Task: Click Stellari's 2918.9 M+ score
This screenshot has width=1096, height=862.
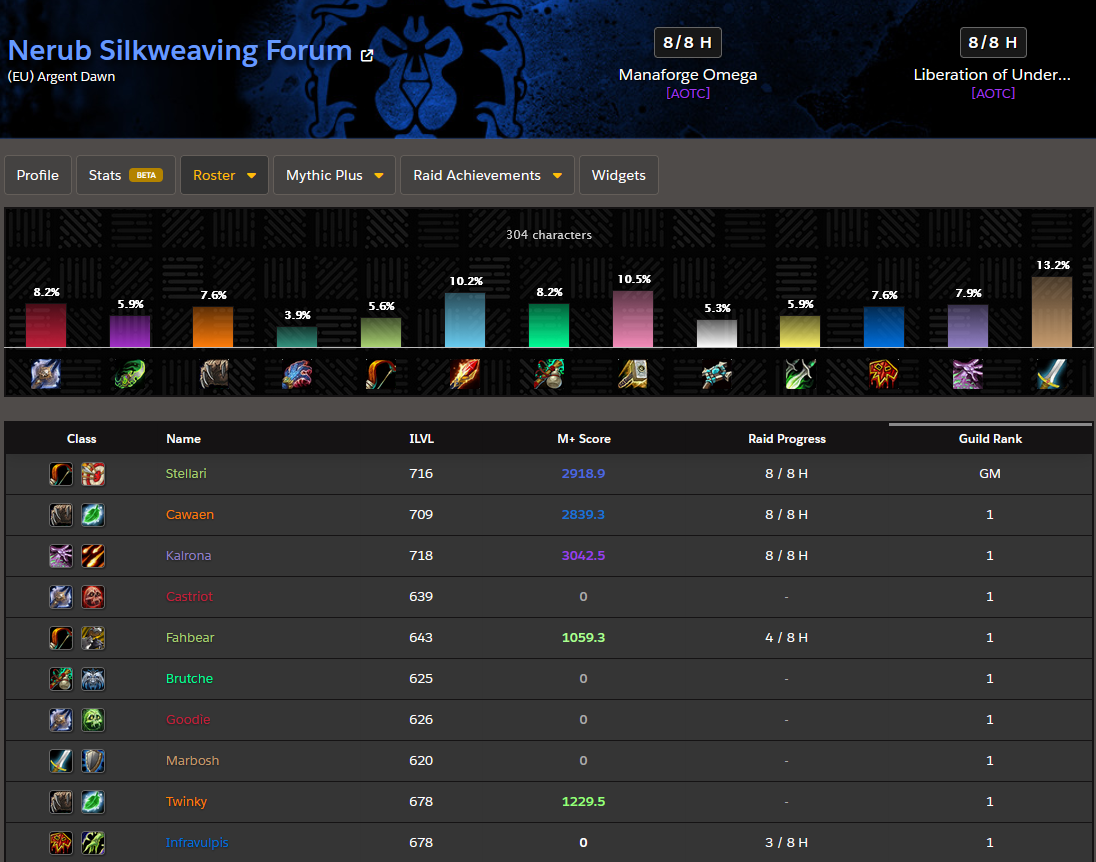Action: pyautogui.click(x=583, y=473)
